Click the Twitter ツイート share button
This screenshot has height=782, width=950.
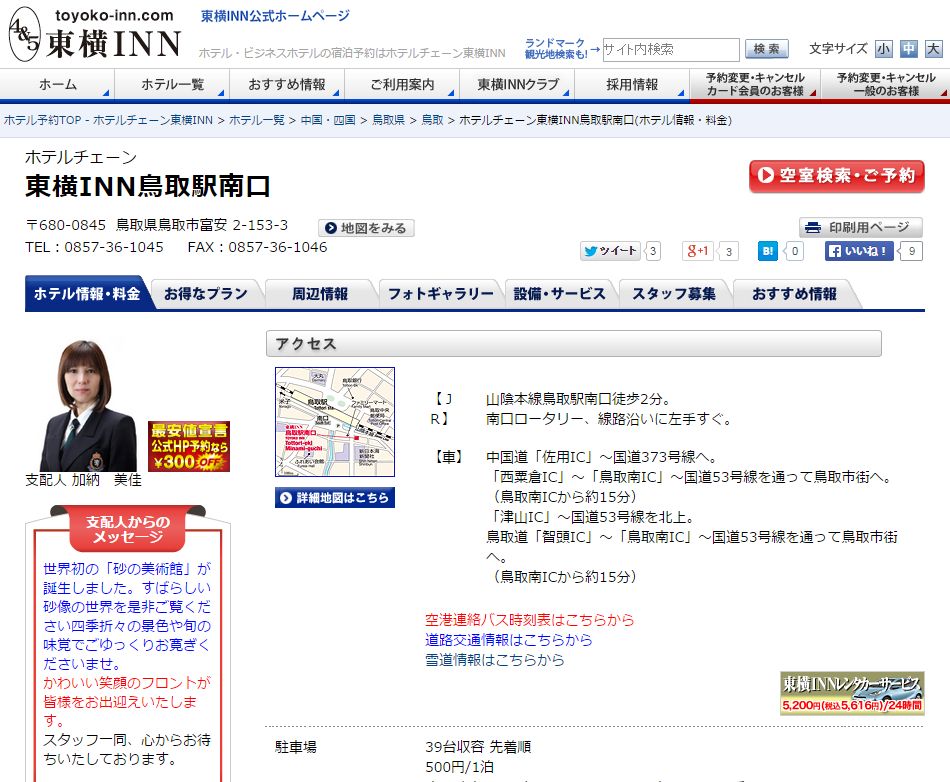coord(611,251)
